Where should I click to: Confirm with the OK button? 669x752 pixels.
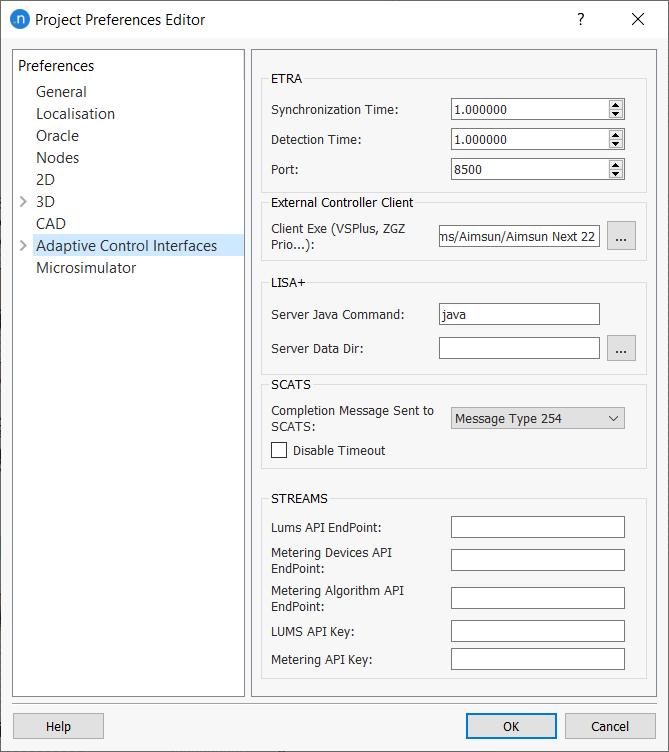click(511, 726)
